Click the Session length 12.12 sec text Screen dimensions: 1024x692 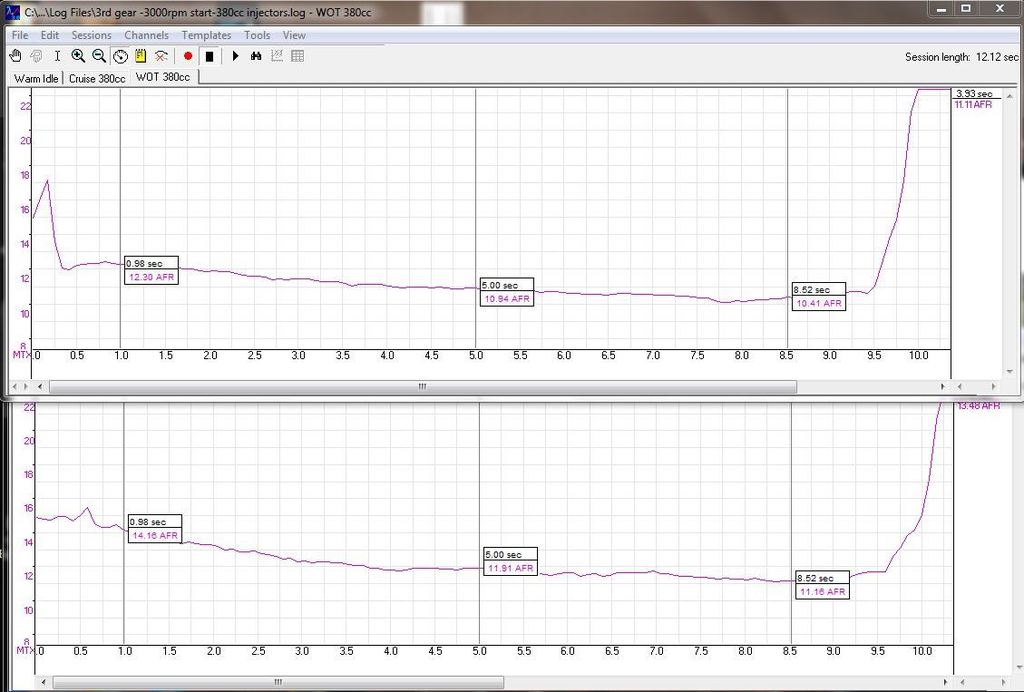(961, 57)
